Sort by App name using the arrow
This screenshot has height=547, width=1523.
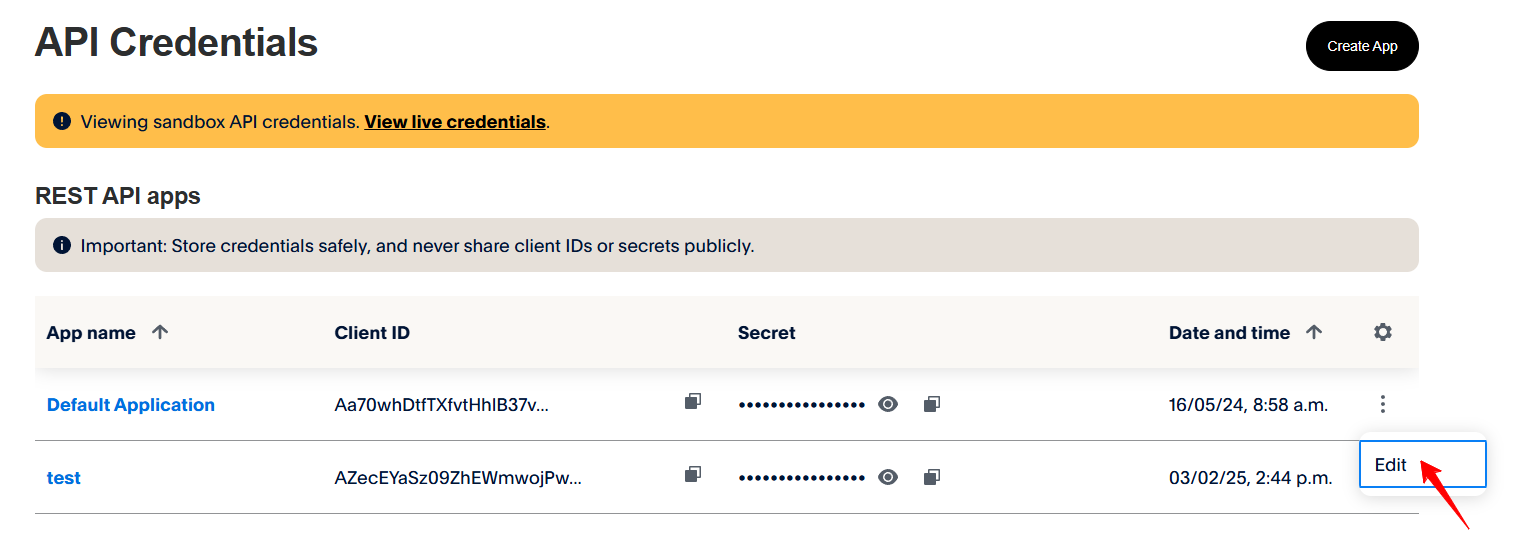tap(159, 333)
